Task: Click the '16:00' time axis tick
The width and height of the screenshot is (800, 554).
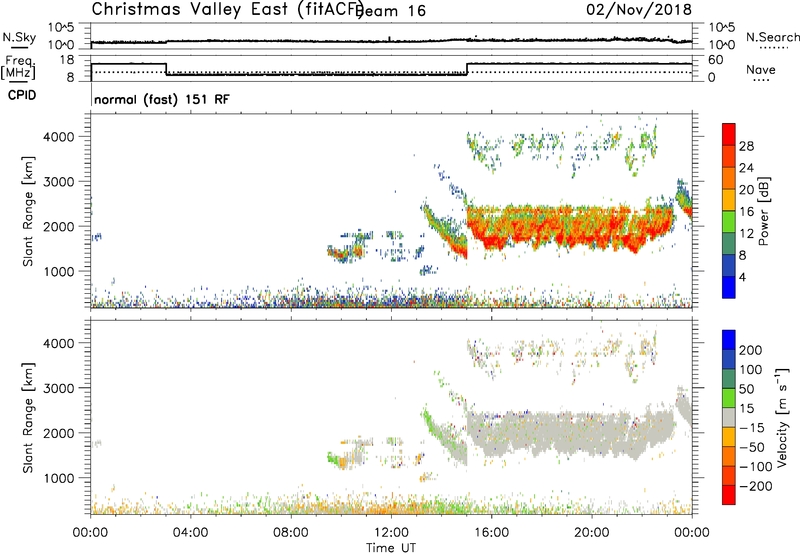Action: 491,533
